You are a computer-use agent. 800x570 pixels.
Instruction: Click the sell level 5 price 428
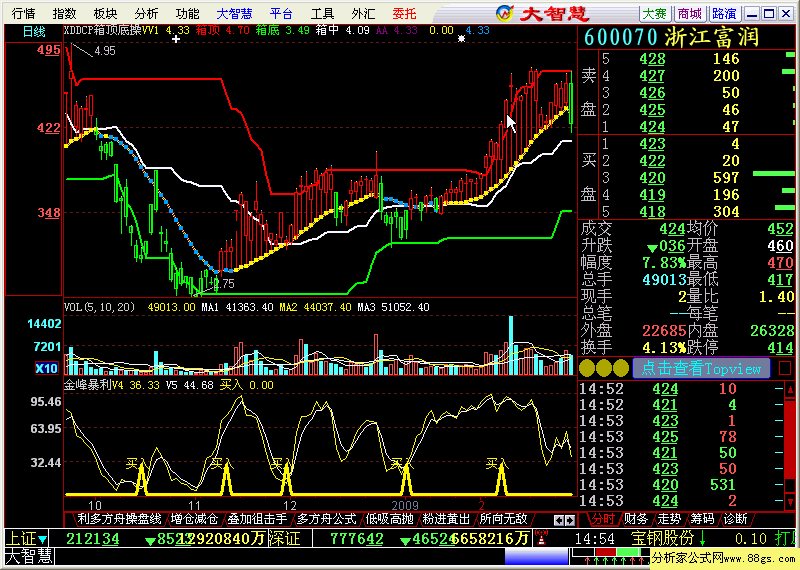tap(653, 59)
